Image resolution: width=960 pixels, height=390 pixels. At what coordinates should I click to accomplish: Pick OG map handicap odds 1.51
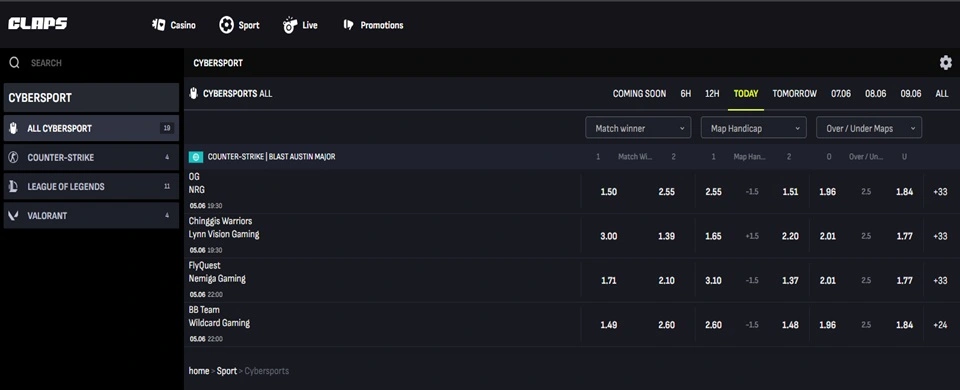790,192
